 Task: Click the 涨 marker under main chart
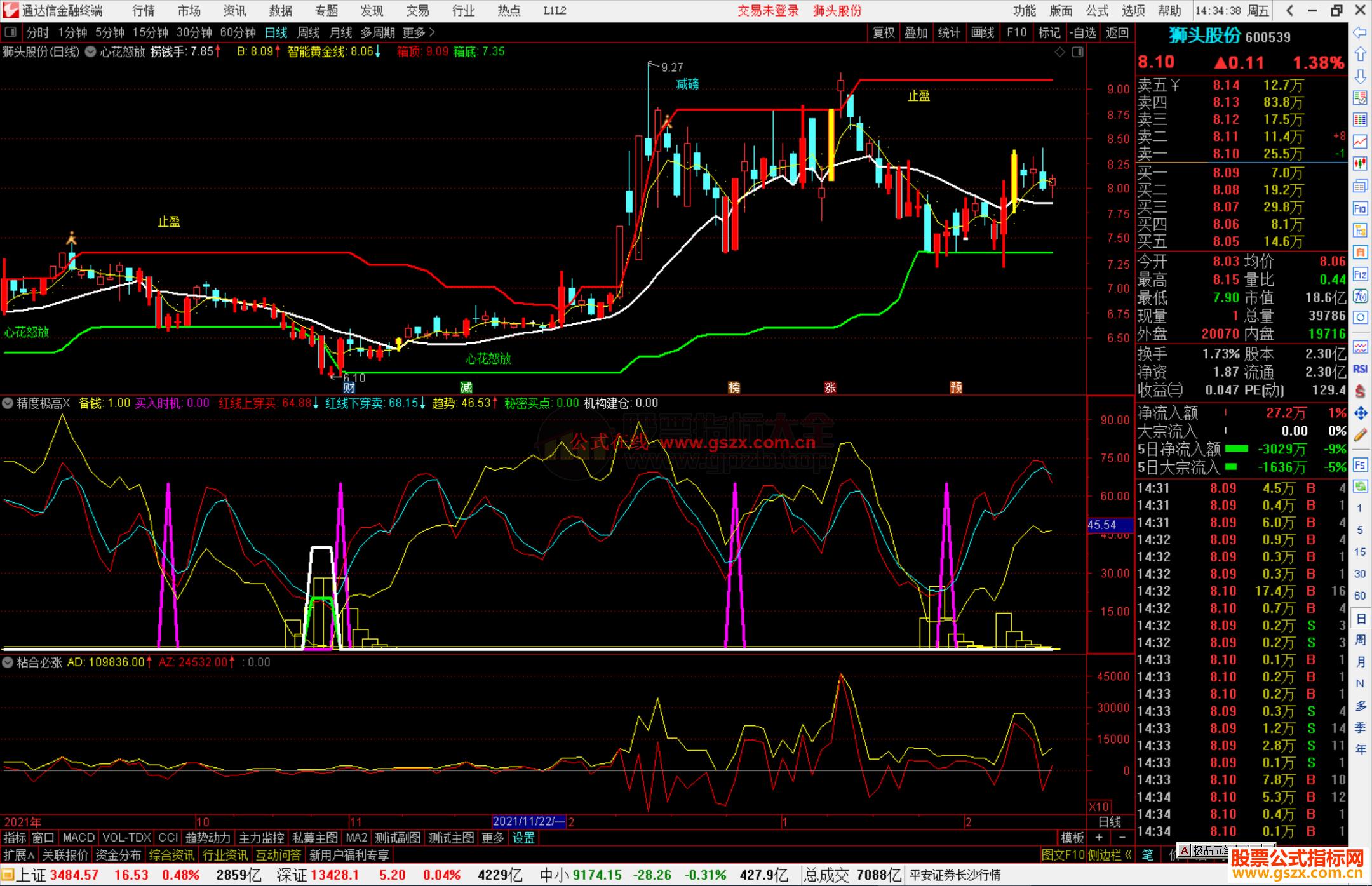pyautogui.click(x=830, y=387)
